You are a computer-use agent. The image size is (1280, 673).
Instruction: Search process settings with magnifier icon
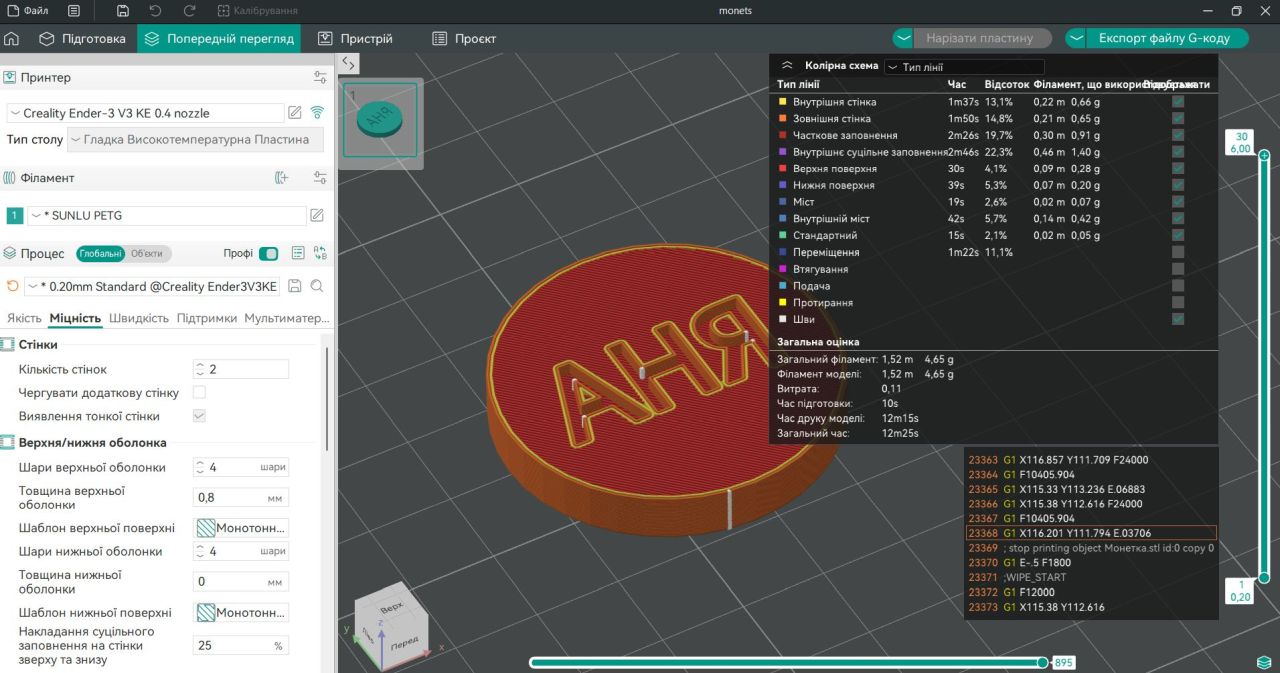[317, 286]
